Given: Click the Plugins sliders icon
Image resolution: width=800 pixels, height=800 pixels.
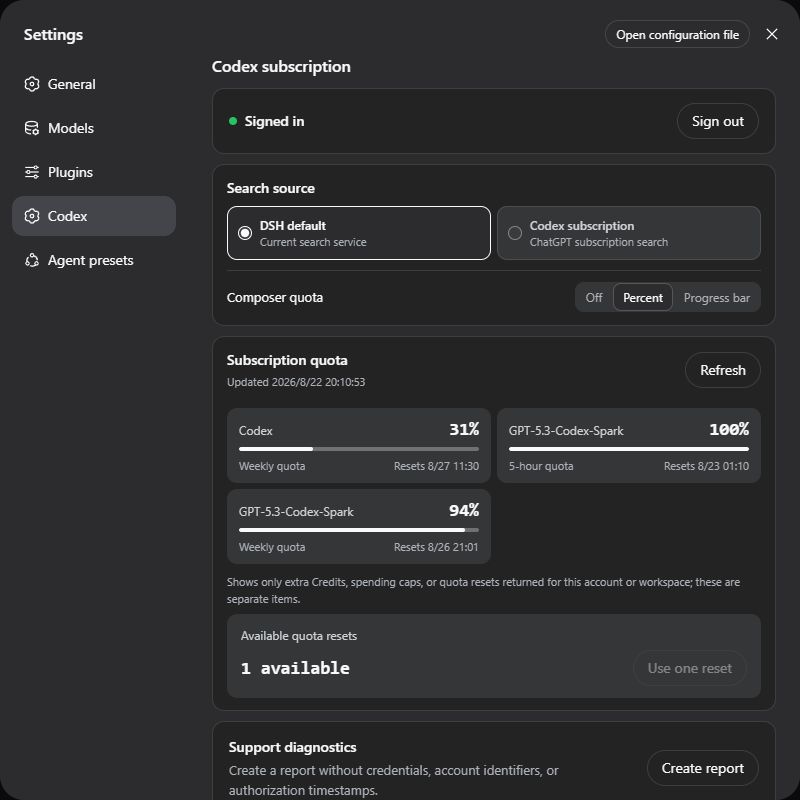Looking at the screenshot, I should 32,172.
